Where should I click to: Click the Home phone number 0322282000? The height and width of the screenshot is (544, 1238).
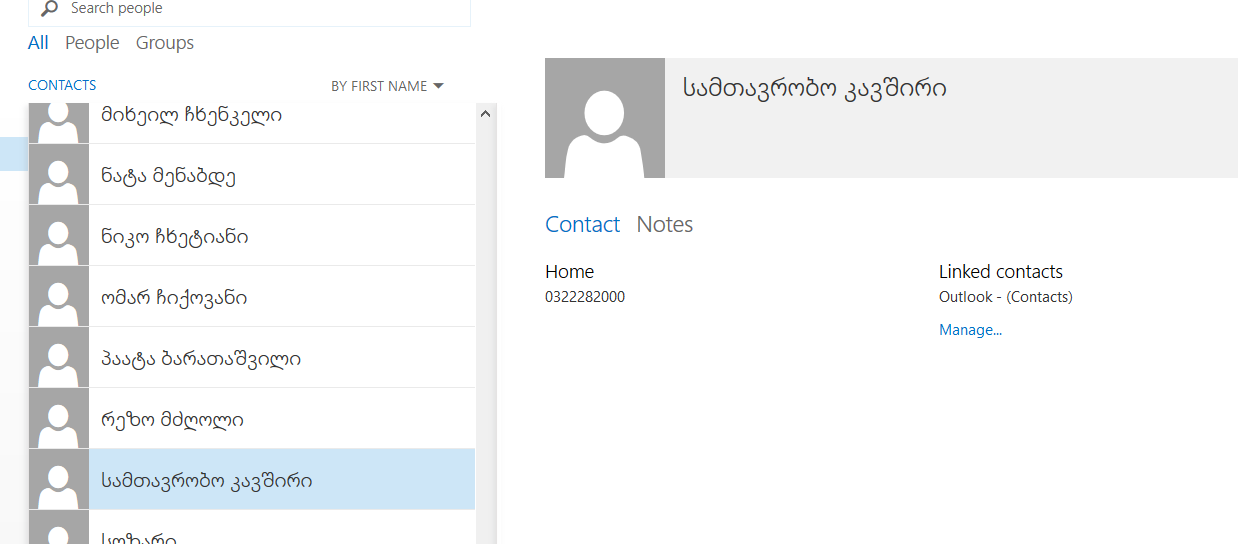click(585, 297)
